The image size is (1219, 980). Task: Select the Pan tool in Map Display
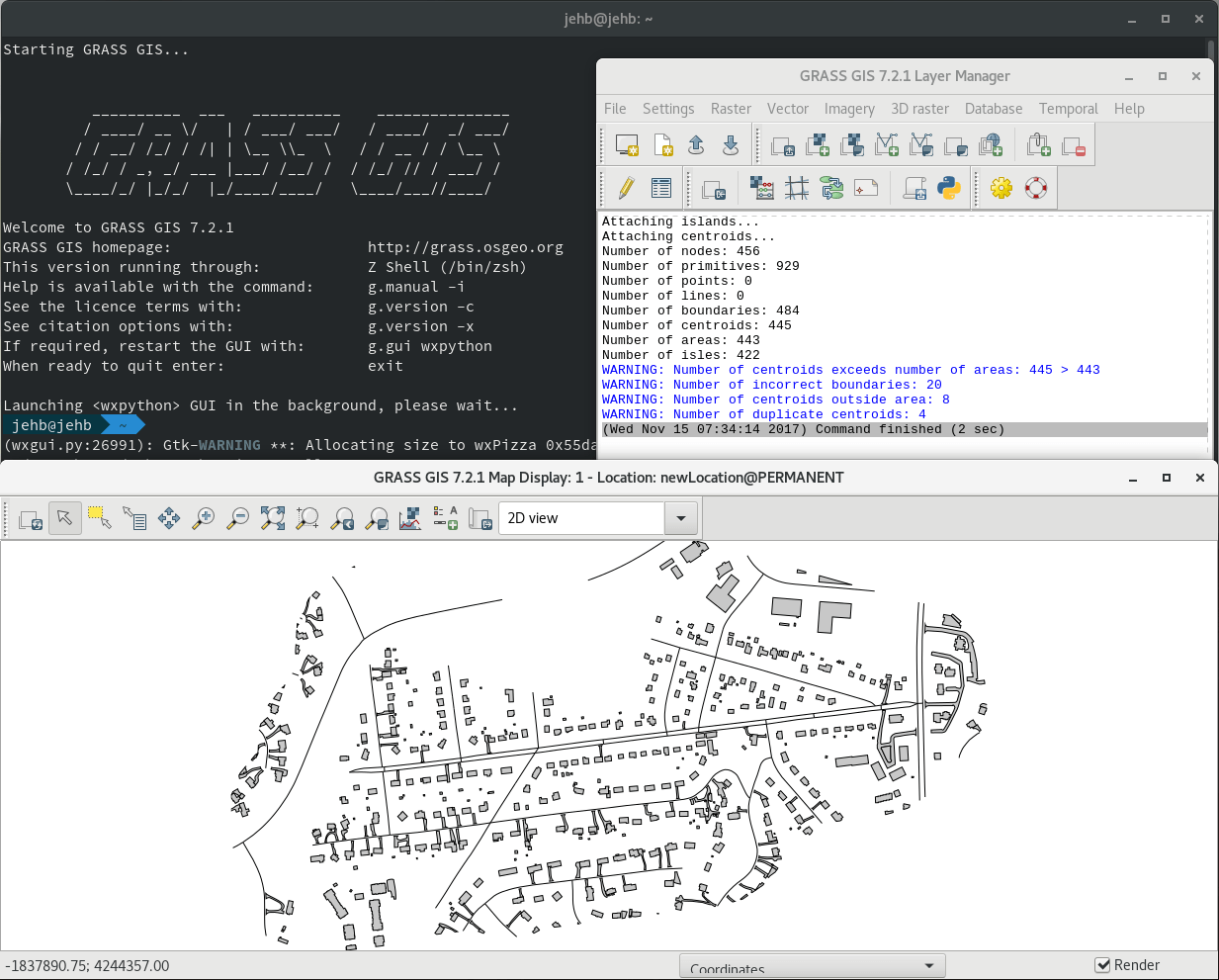168,518
